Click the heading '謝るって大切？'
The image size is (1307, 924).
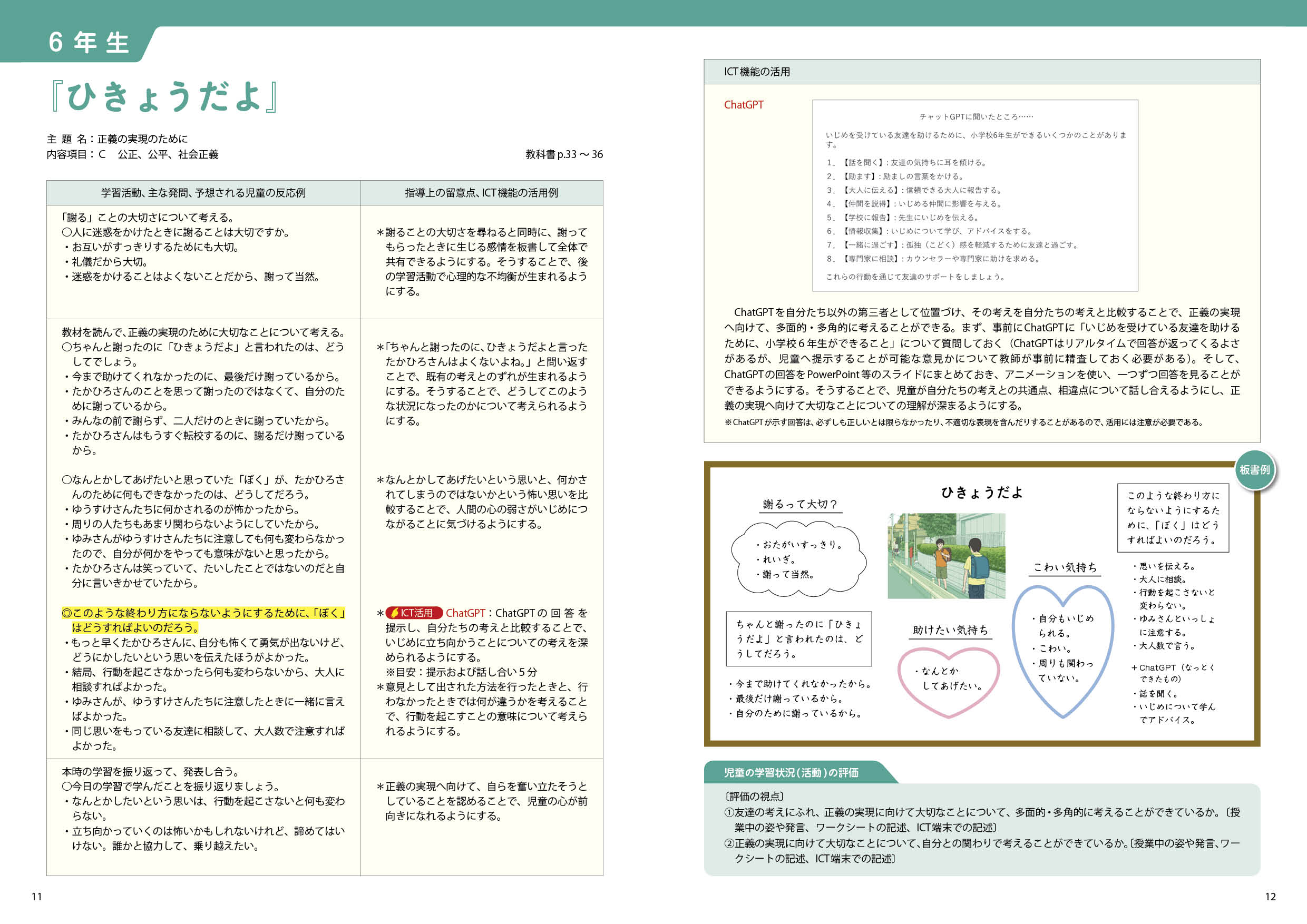coord(800,504)
